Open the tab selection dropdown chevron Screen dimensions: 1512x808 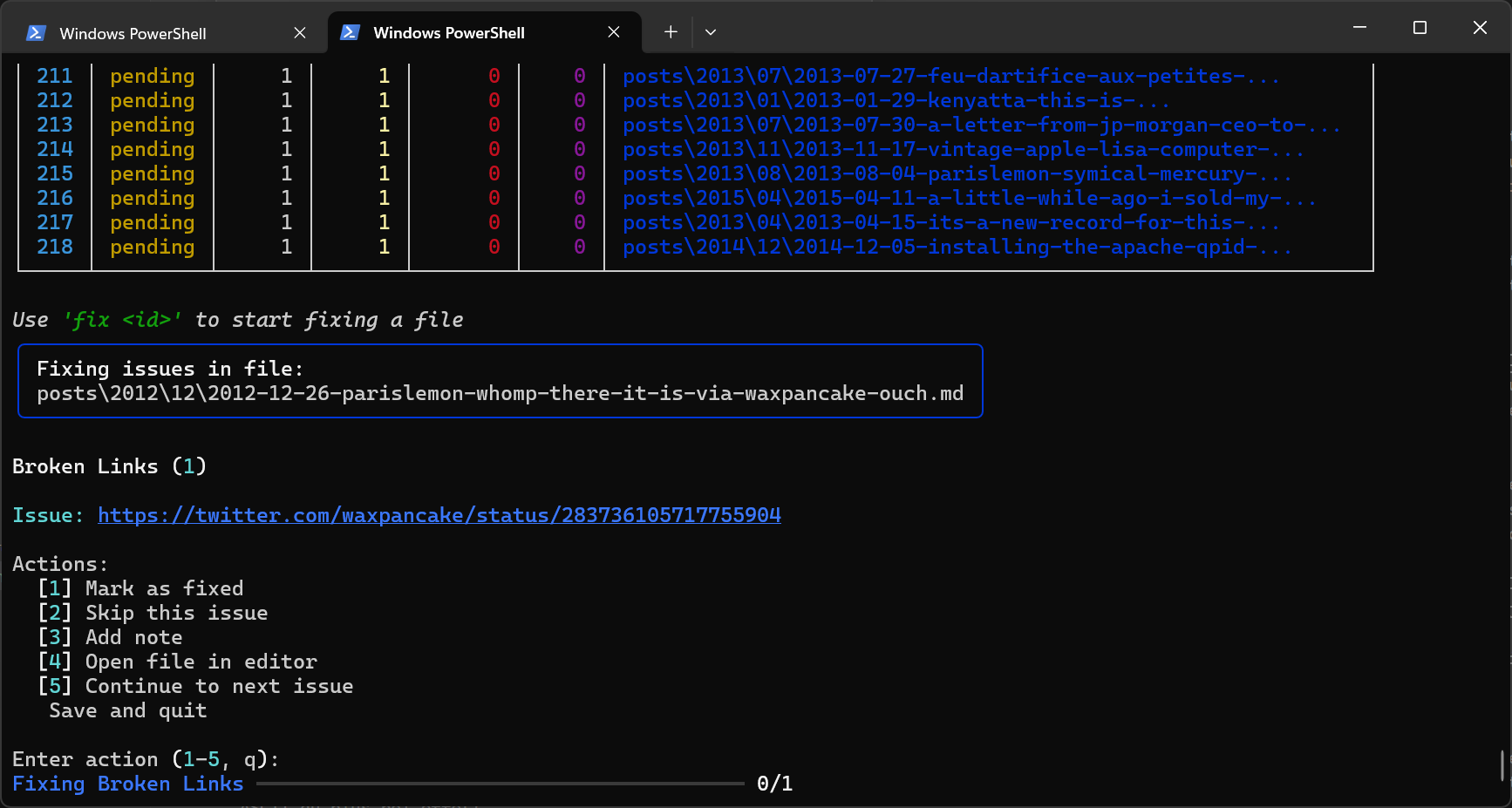(711, 32)
